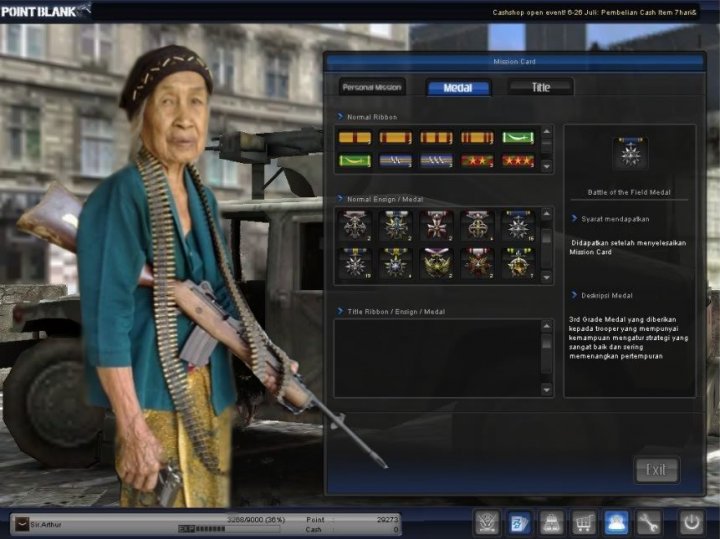Select the orange ribbon with single center stripe
The width and height of the screenshot is (720, 539).
355,137
